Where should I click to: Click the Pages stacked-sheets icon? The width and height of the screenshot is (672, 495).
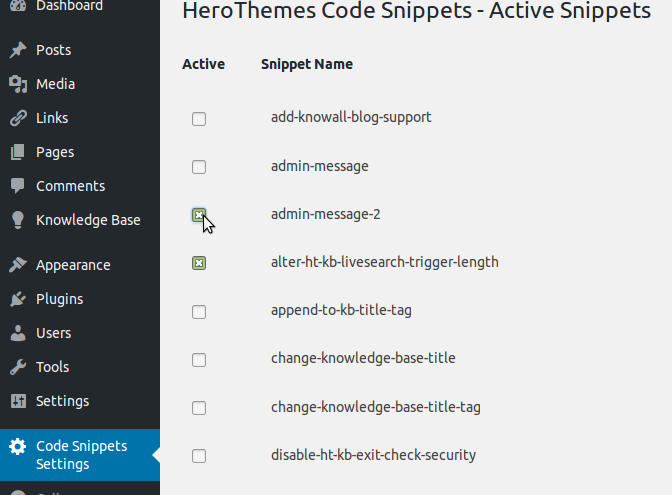tap(18, 152)
